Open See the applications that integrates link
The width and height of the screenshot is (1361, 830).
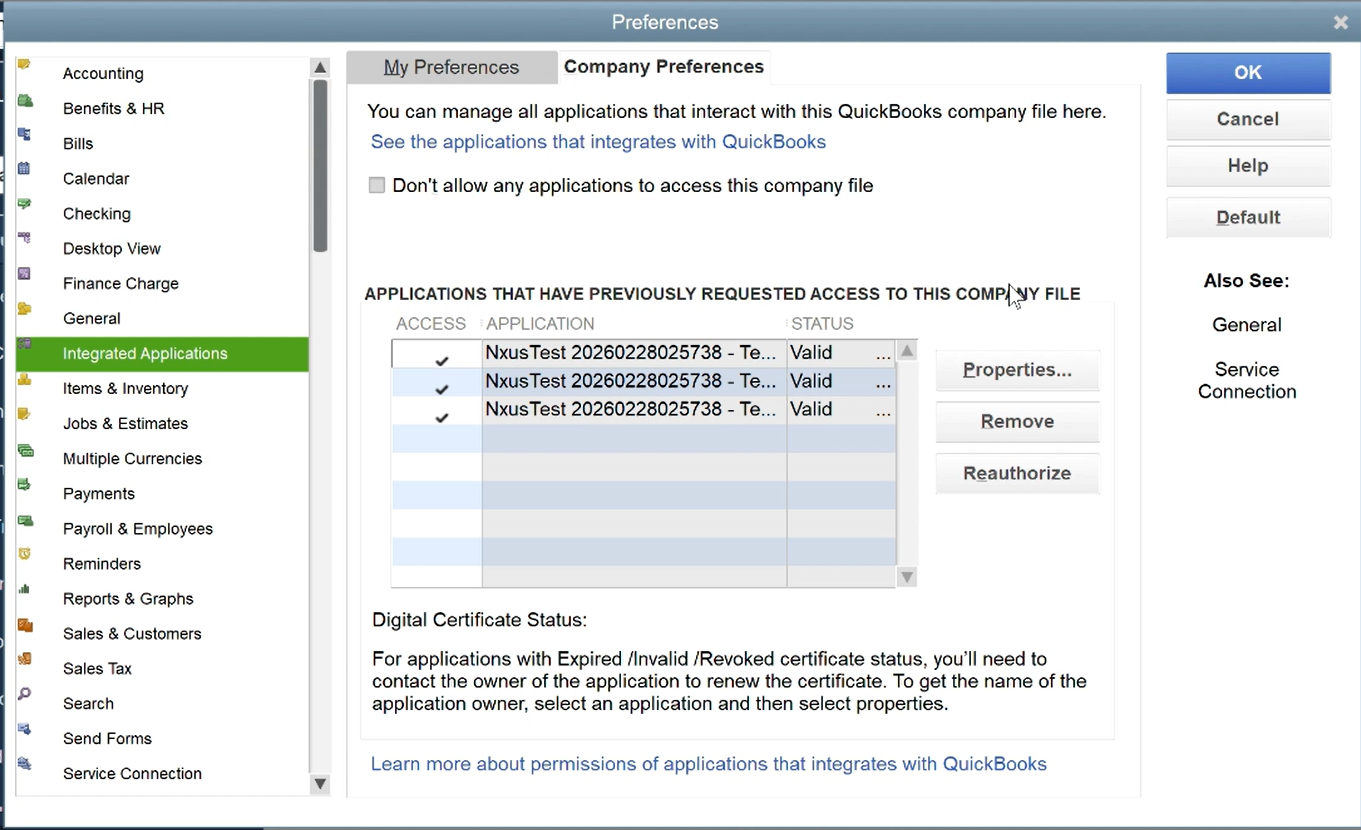click(x=598, y=142)
